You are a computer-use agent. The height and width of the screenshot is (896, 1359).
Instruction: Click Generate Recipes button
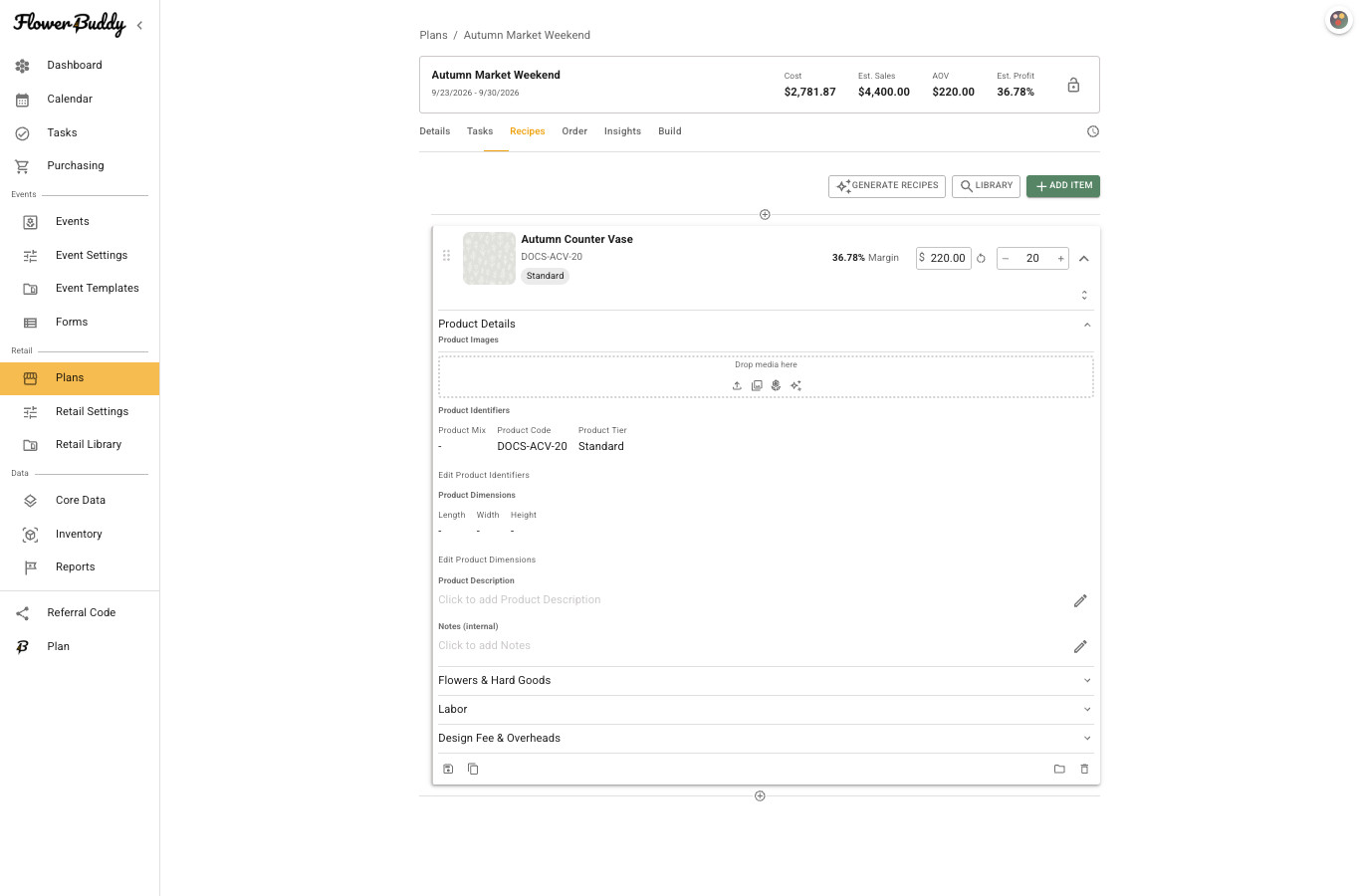(x=887, y=186)
